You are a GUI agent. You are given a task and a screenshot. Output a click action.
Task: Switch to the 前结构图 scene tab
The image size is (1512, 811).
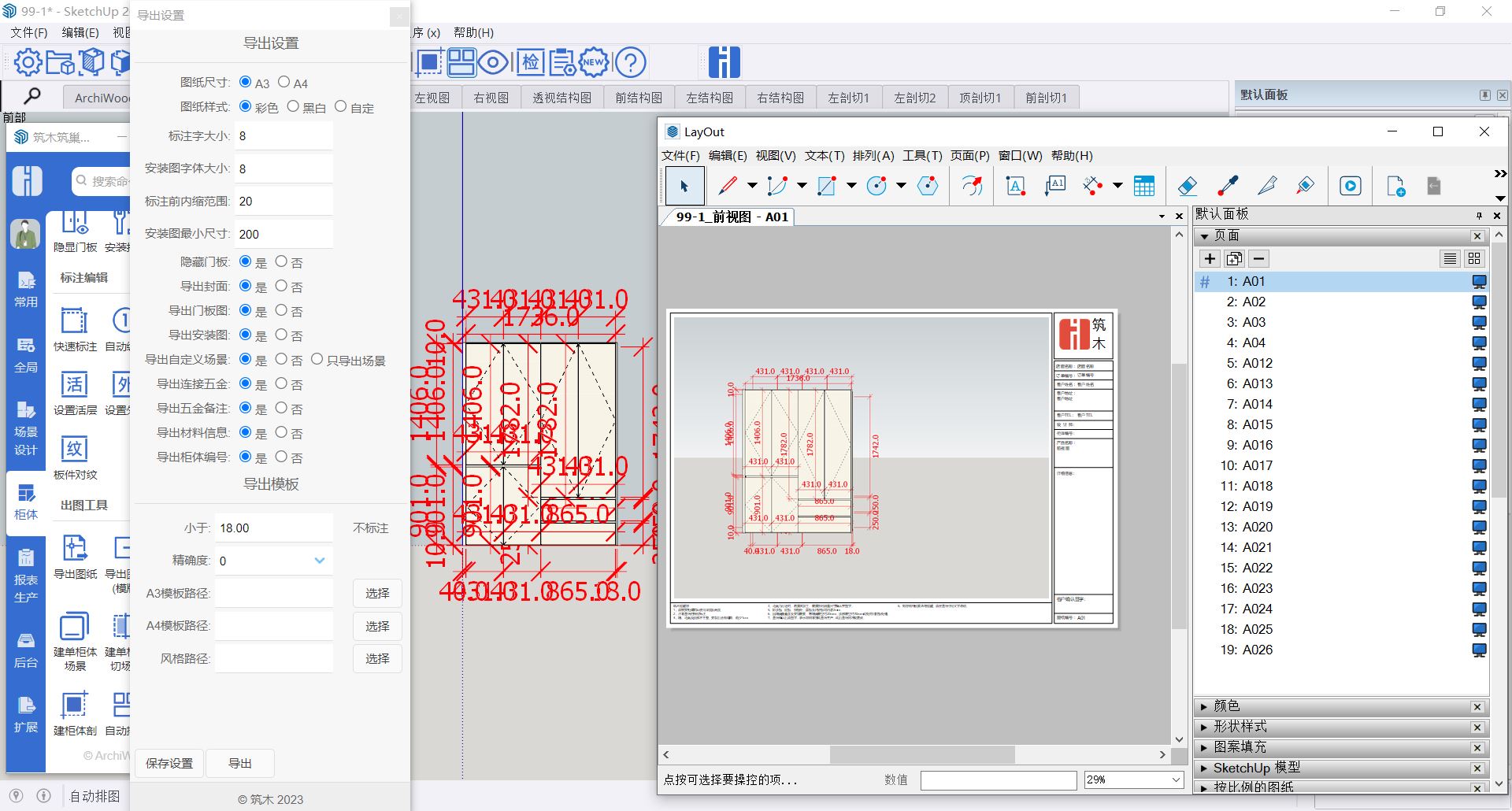point(638,98)
